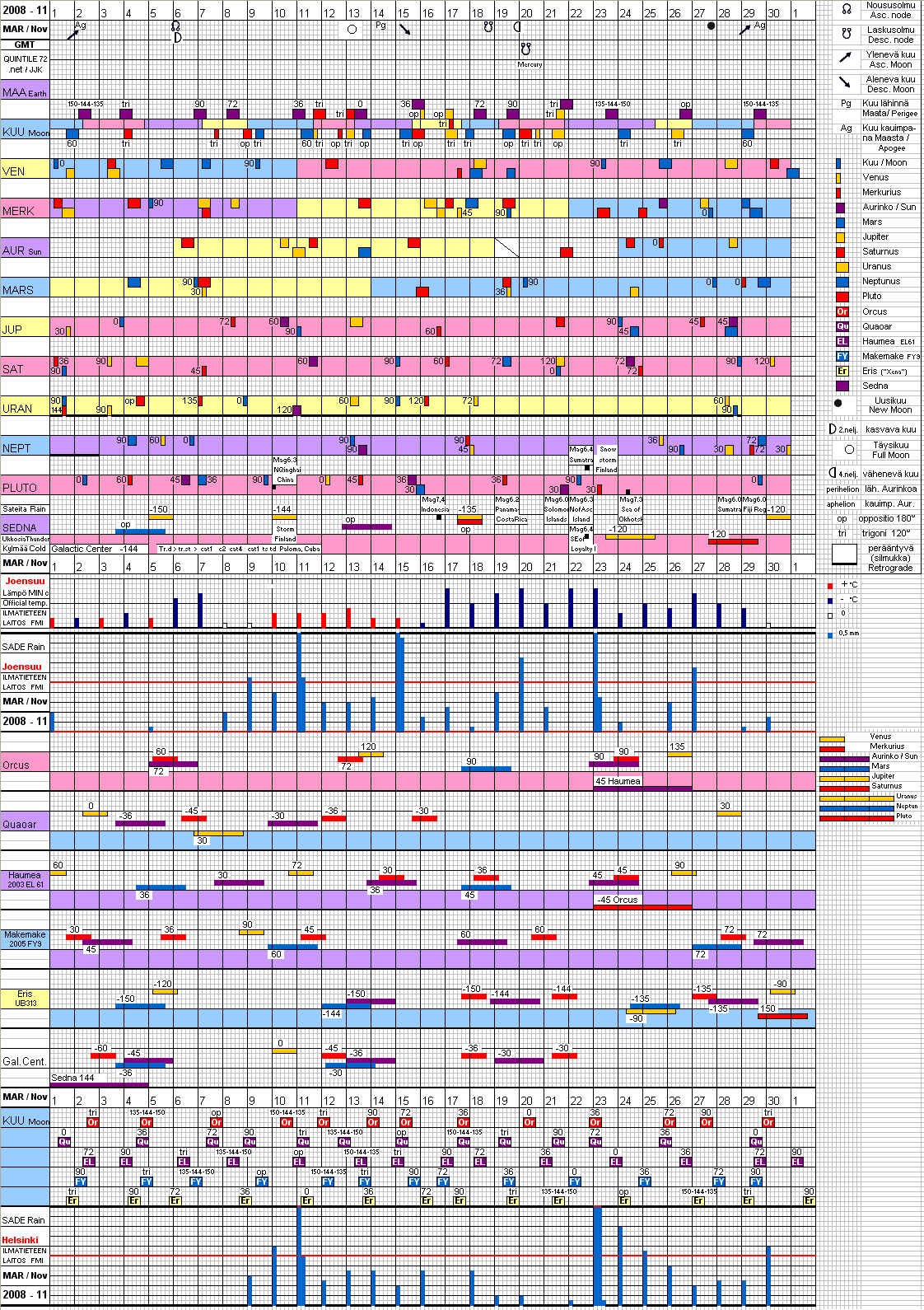
Task: Click the red Joensuu heading above temperature chart
Action: pyautogui.click(x=25, y=581)
